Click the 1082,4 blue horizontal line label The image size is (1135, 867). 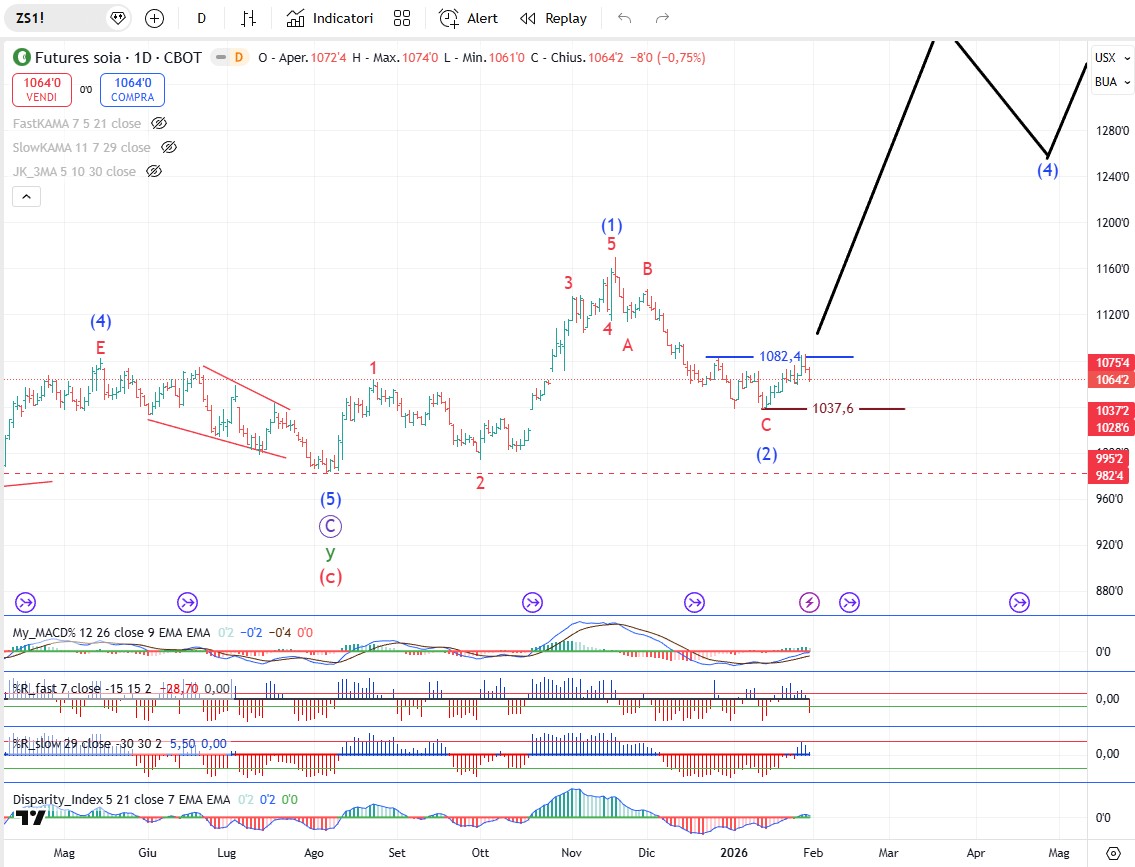[x=780, y=356]
